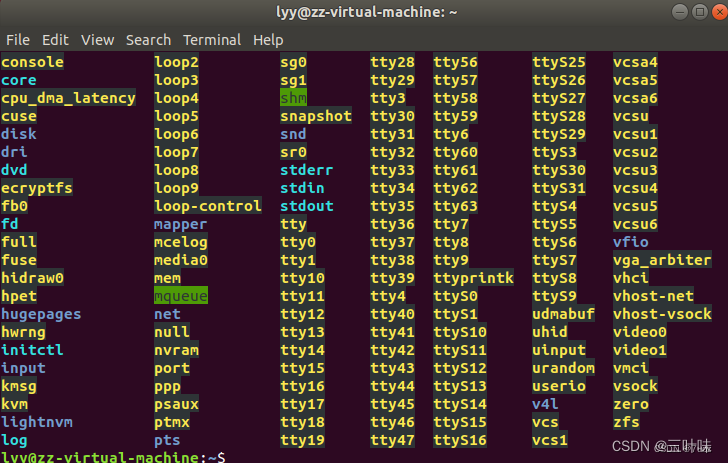Click the 'vhost-net' entry
This screenshot has height=463, width=728.
(x=654, y=296)
